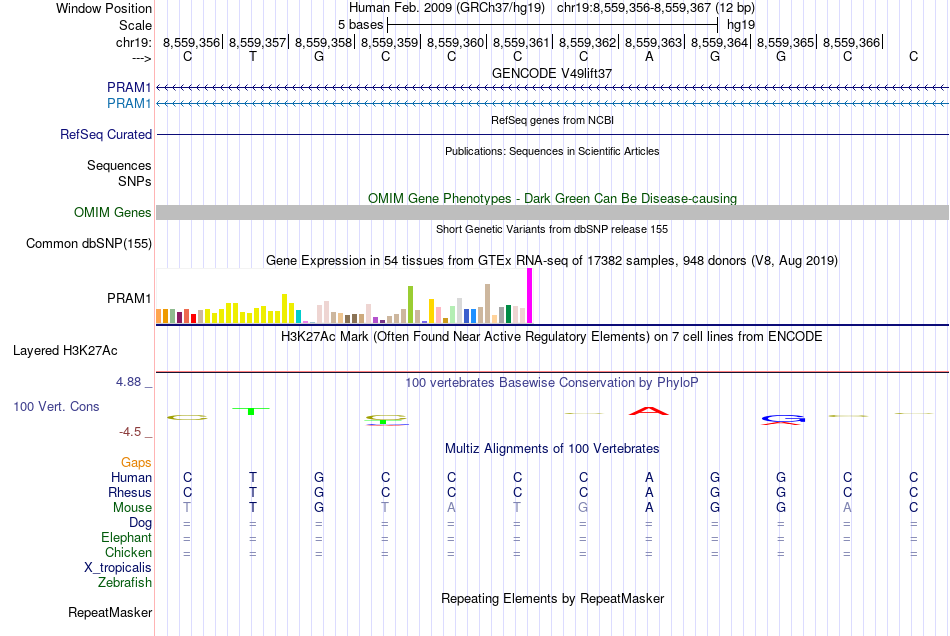Screen dimensions: 950x636
Task: Click the Sequences track label
Action: [x=119, y=165]
